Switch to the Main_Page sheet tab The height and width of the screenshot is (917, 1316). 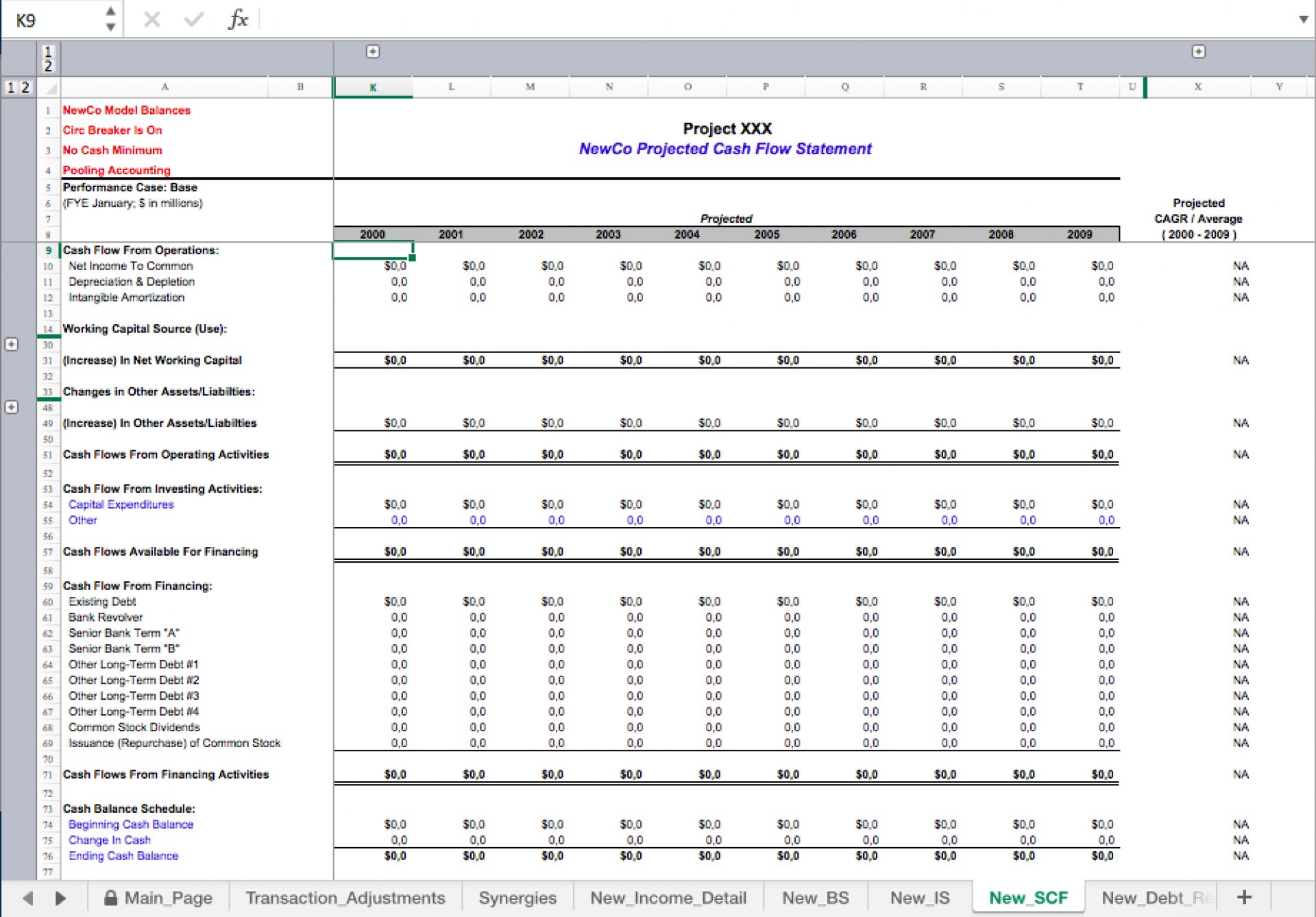[158, 898]
